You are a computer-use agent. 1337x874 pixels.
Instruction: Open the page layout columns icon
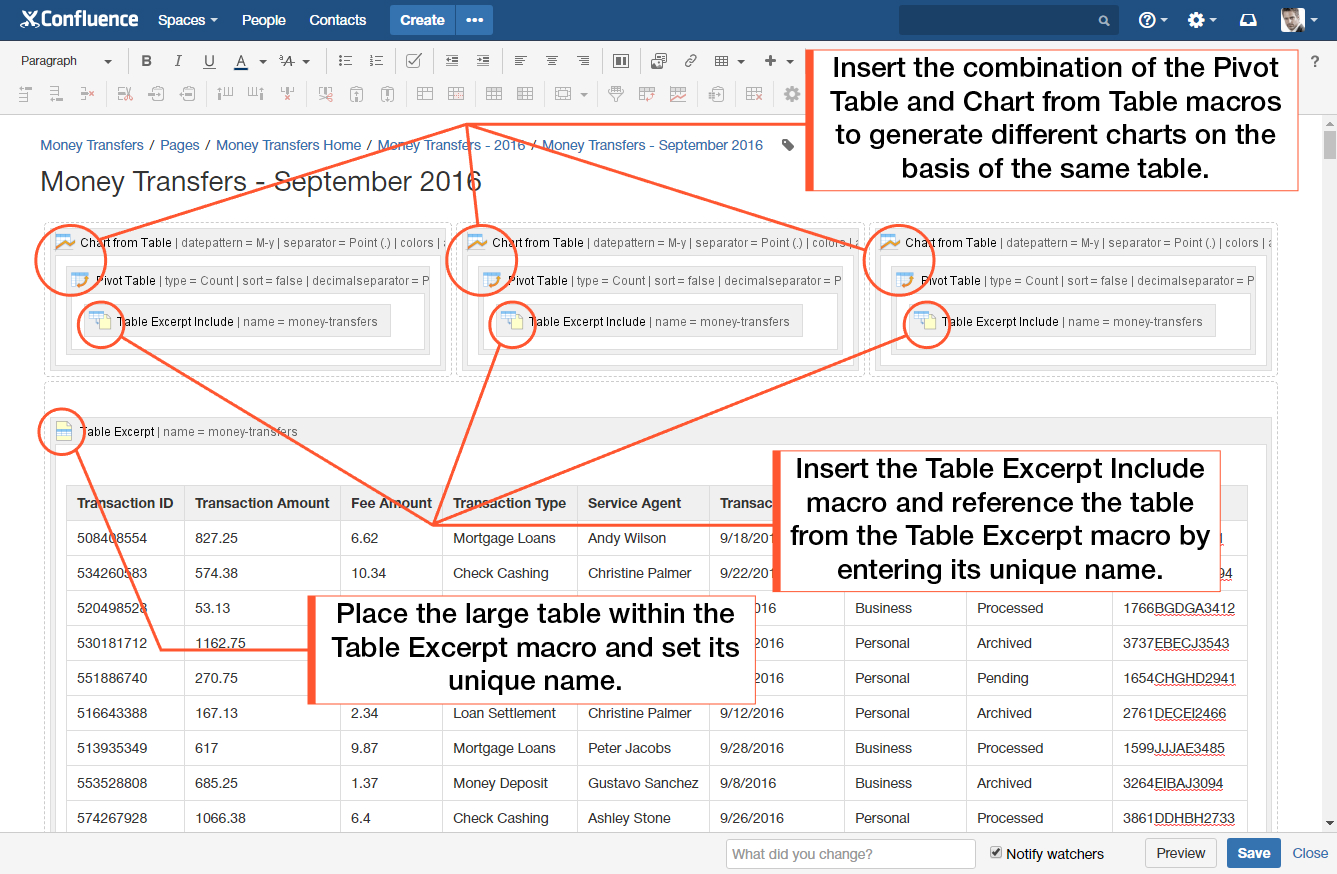[x=621, y=60]
